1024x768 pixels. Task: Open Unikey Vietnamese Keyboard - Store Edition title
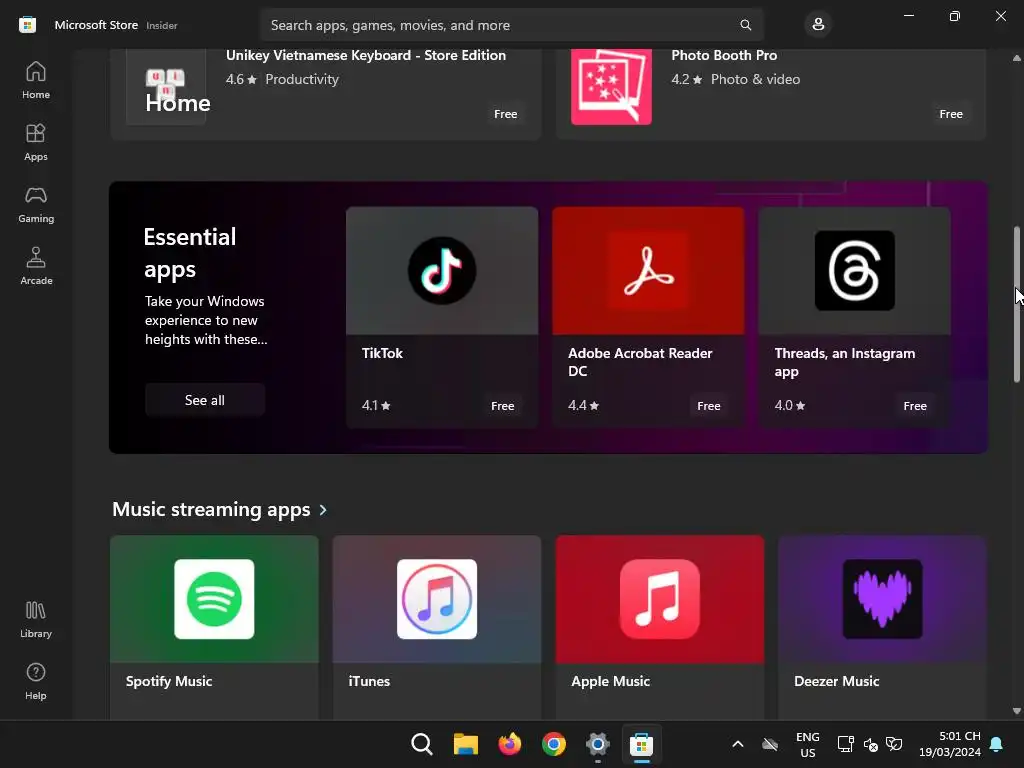(366, 56)
